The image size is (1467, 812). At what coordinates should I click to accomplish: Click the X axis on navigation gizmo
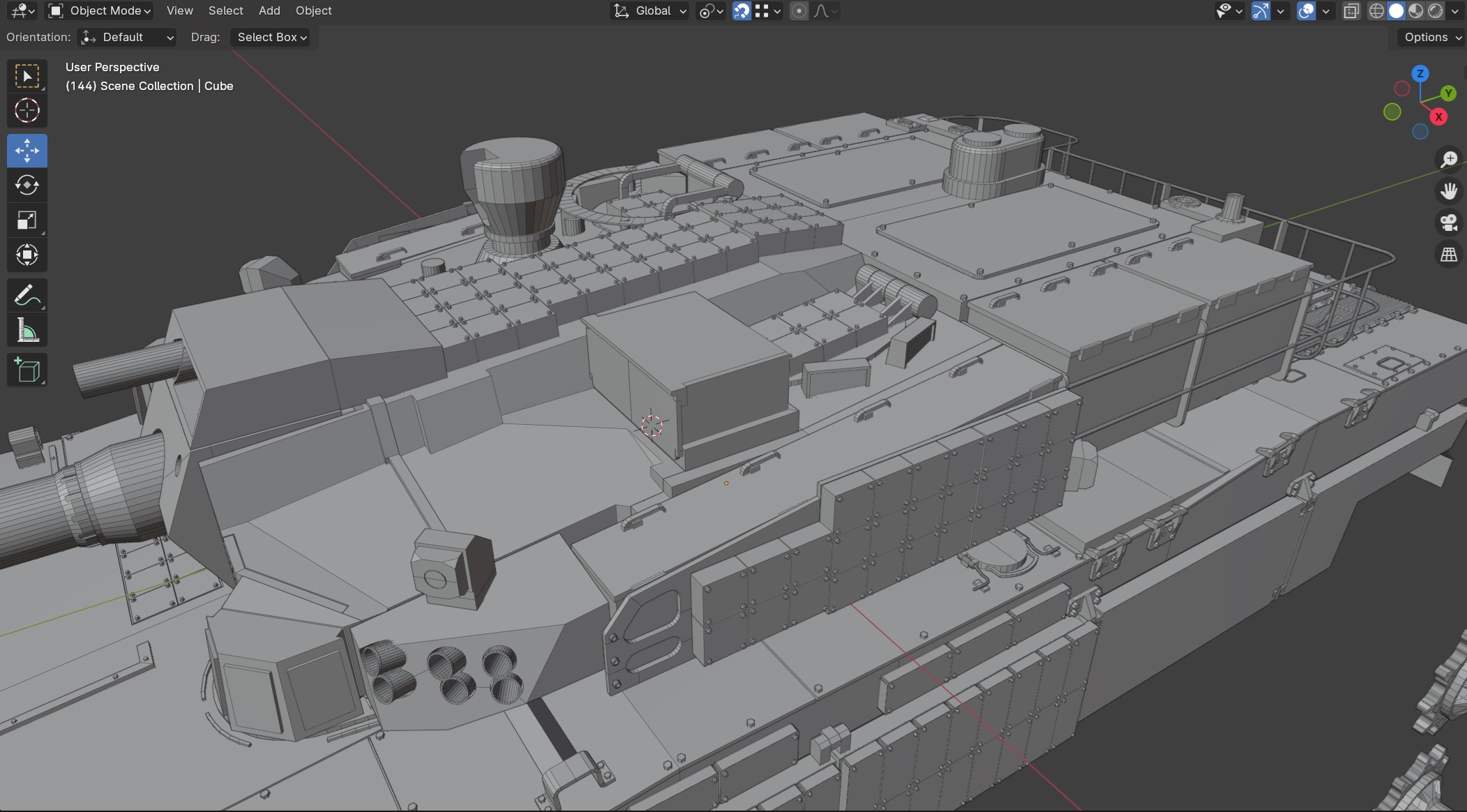(1438, 116)
